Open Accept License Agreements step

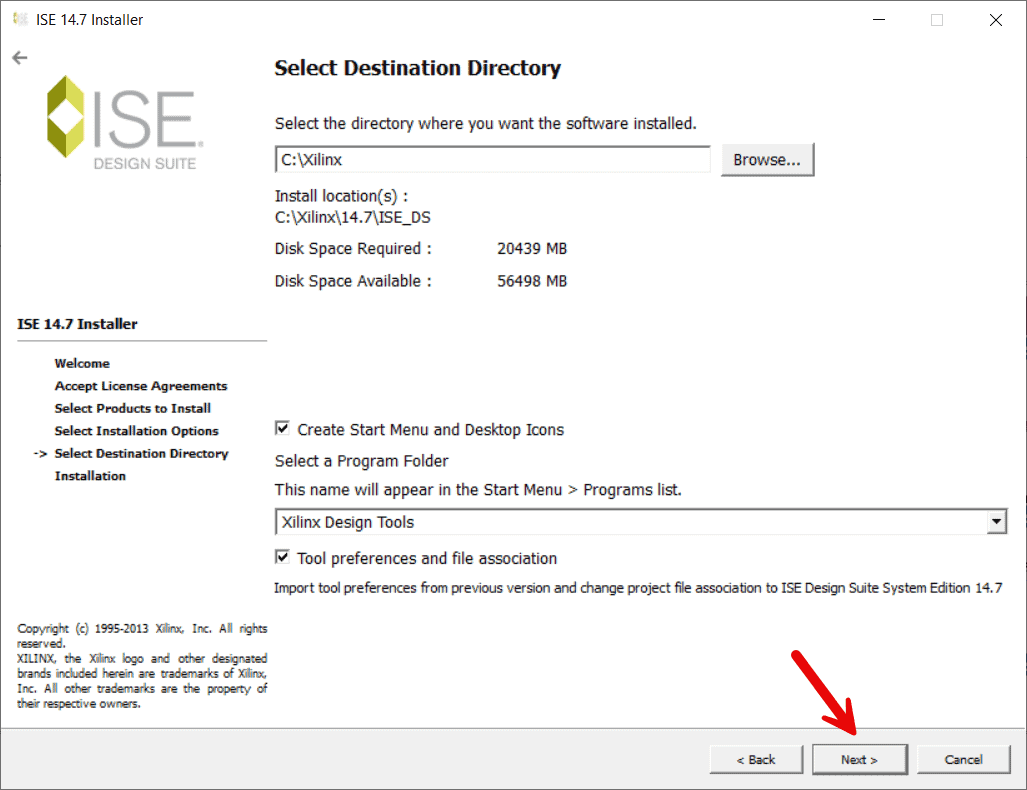click(x=140, y=385)
